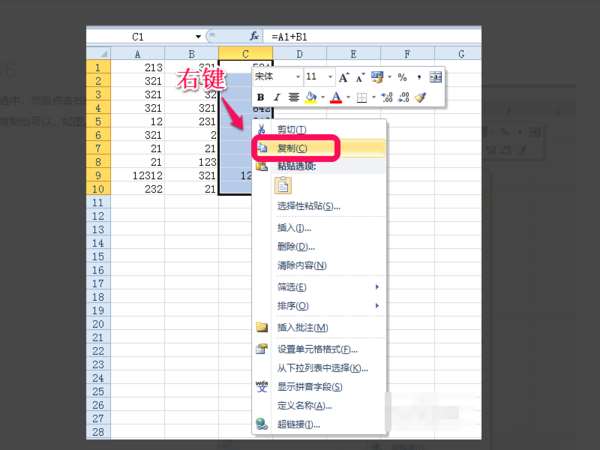Apply the accounting number format icon
This screenshot has height=450, width=600.
pyautogui.click(x=377, y=77)
